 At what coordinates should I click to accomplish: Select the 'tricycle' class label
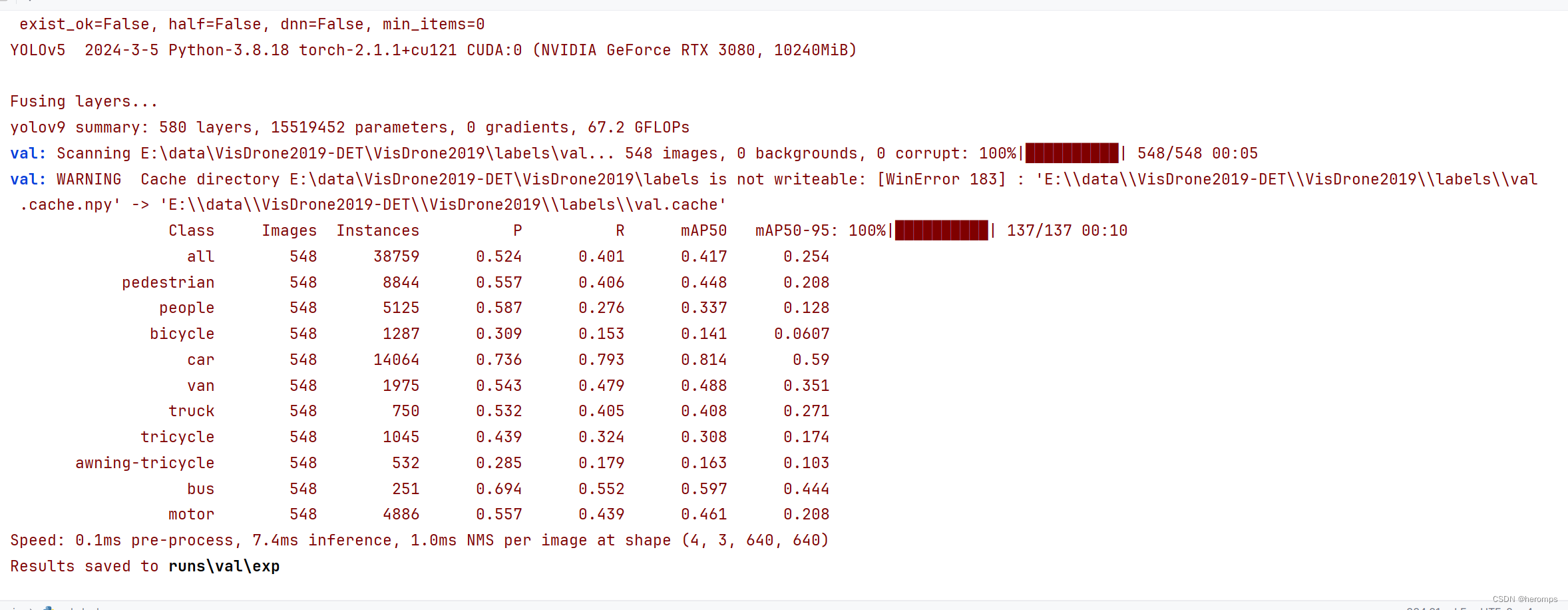[x=177, y=437]
